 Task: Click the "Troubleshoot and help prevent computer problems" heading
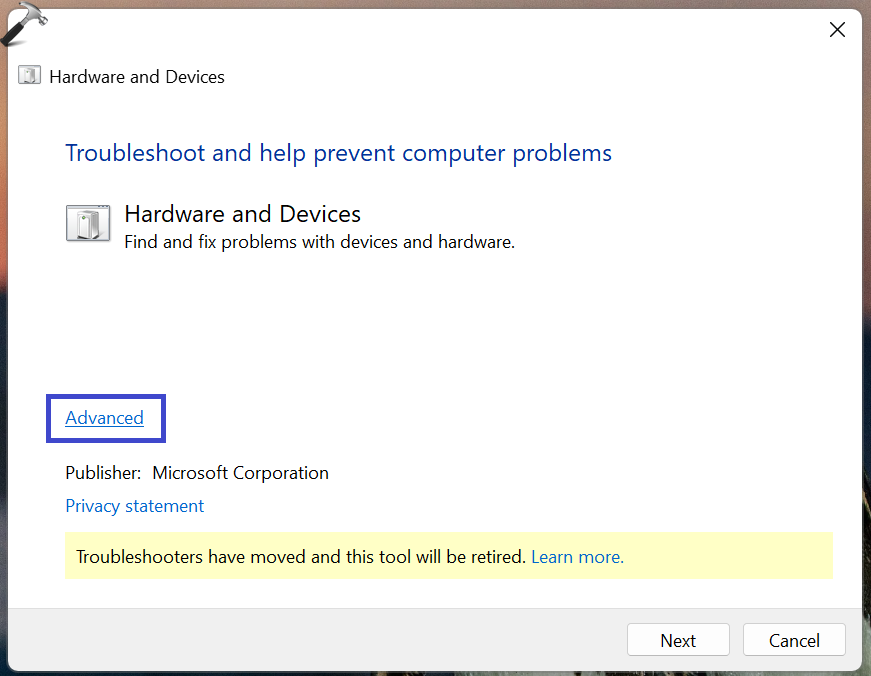pos(338,153)
